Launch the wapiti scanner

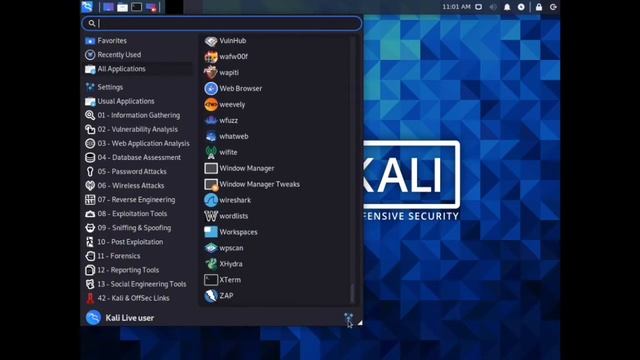coord(276,73)
